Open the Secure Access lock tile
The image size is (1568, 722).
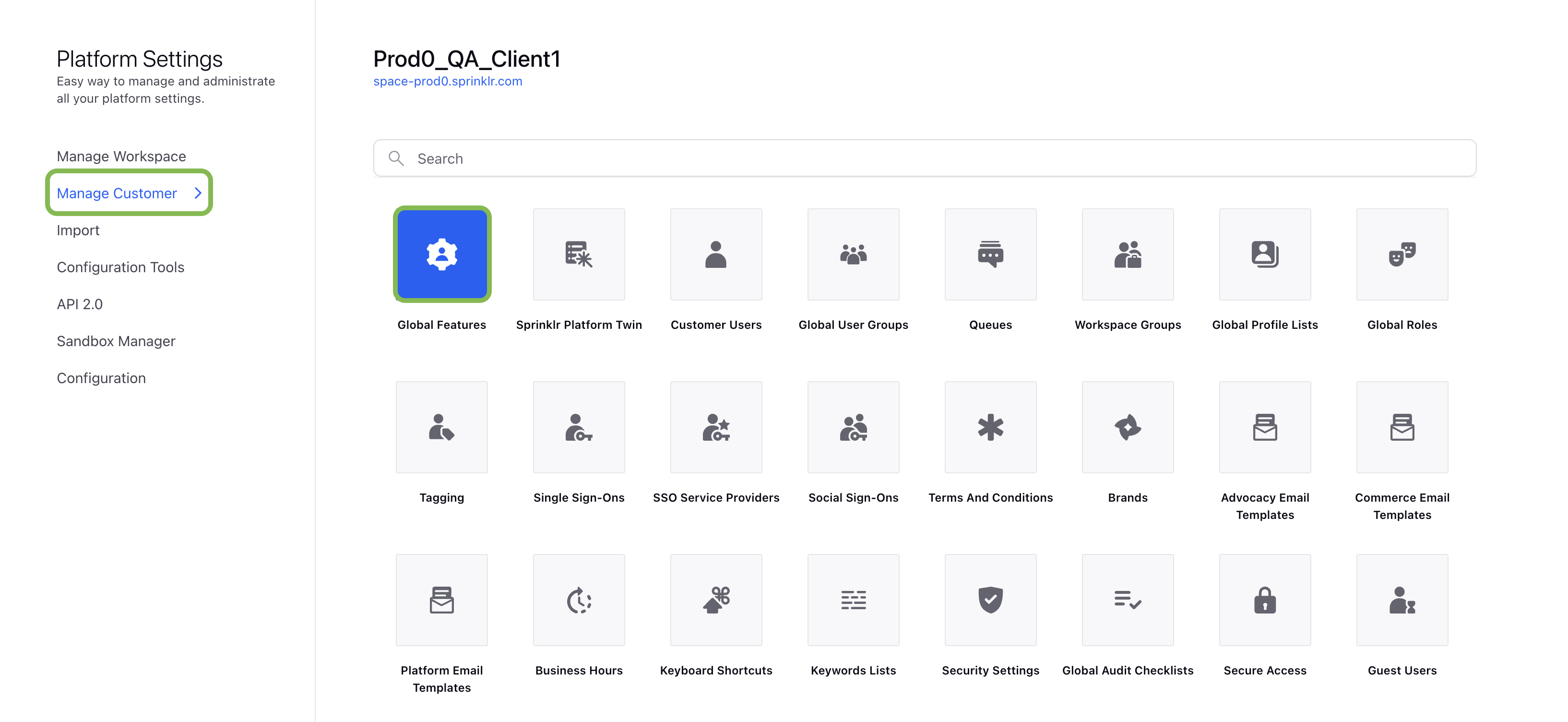[x=1265, y=600]
